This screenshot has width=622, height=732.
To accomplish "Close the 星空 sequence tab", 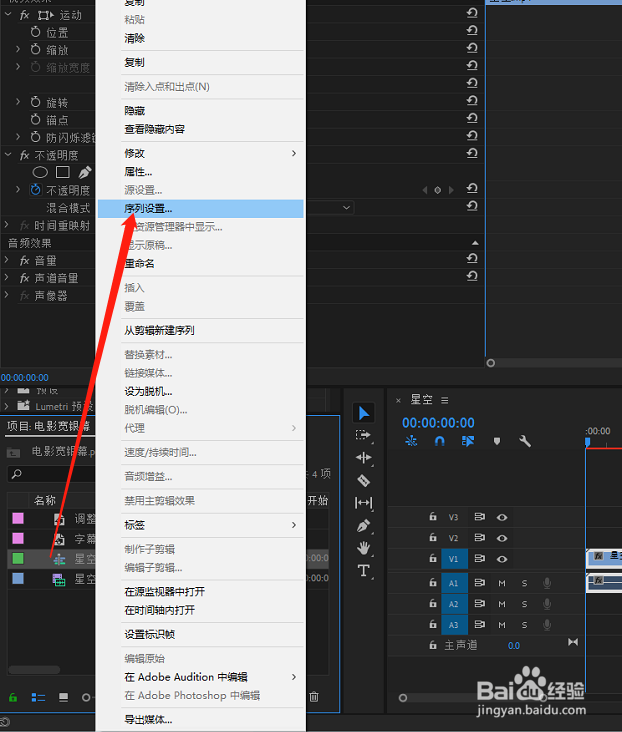I will click(398, 400).
